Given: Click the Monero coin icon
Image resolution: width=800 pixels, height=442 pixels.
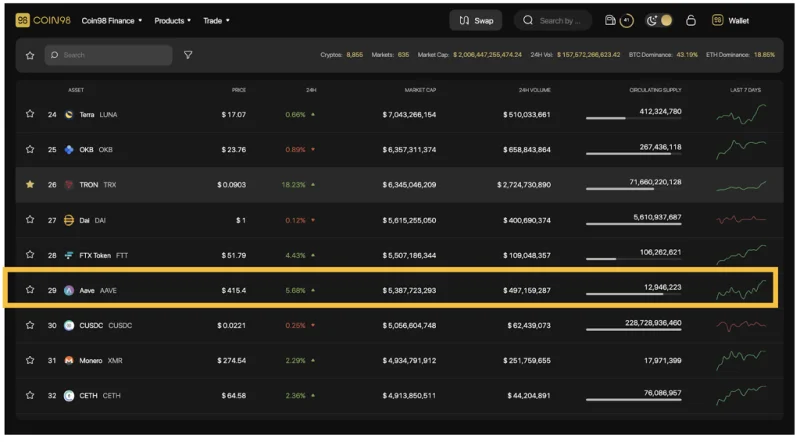Looking at the screenshot, I should [69, 361].
